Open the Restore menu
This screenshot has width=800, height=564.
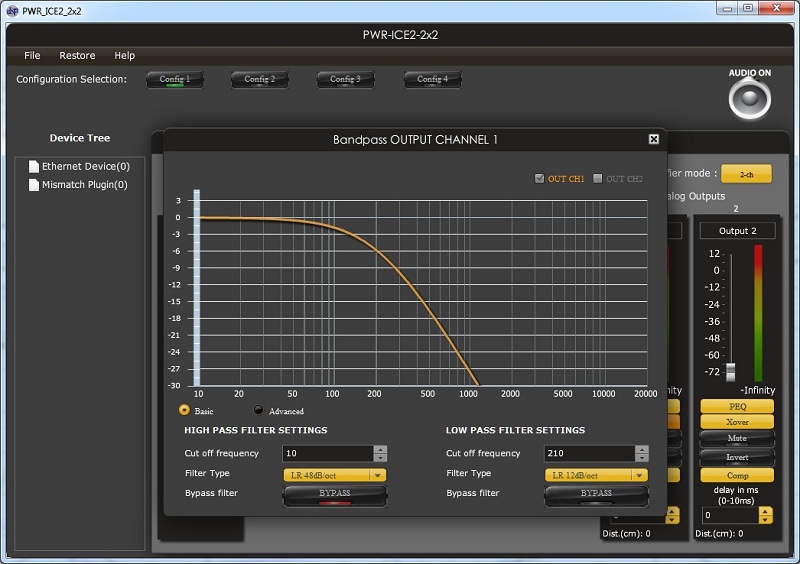click(x=77, y=56)
